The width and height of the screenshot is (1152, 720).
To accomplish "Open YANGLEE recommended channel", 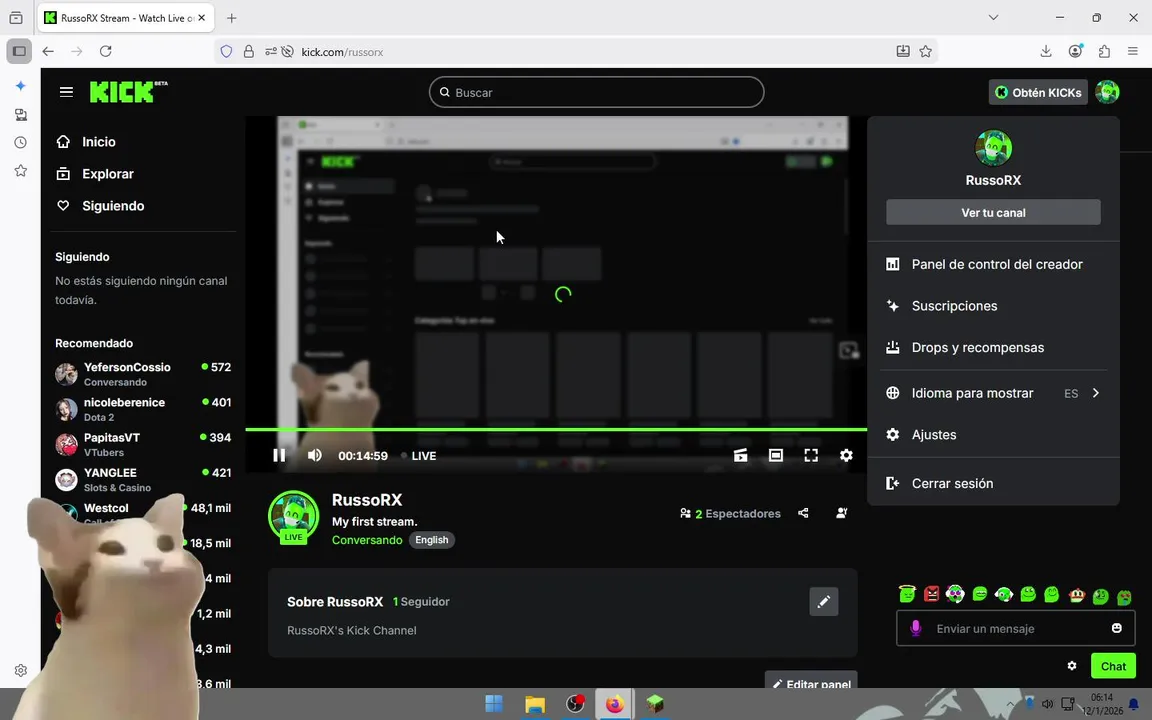I will (143, 480).
